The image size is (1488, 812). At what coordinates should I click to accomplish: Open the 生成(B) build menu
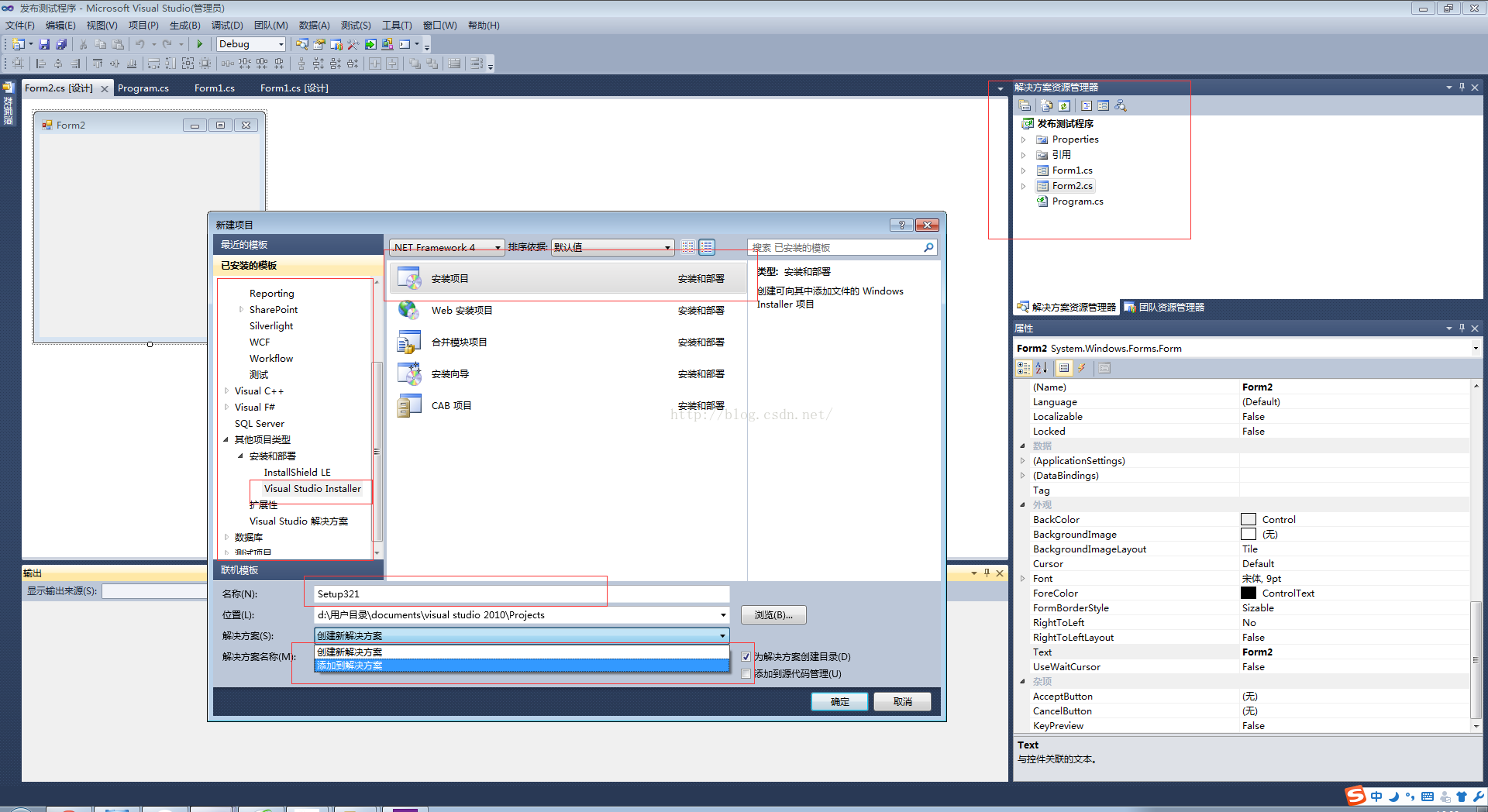tap(184, 26)
